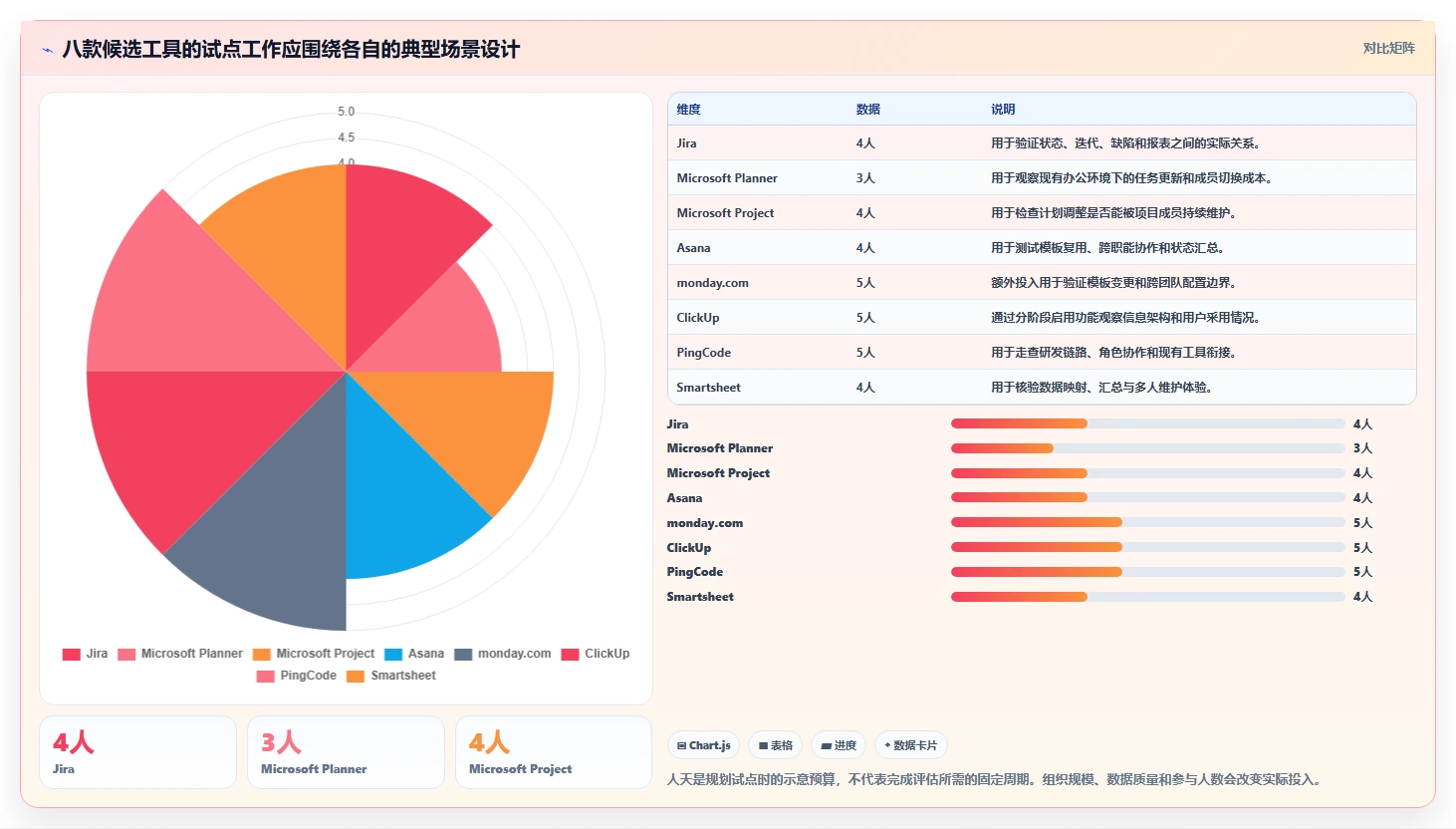
Task: Click the Asana progress bar
Action: [1147, 497]
